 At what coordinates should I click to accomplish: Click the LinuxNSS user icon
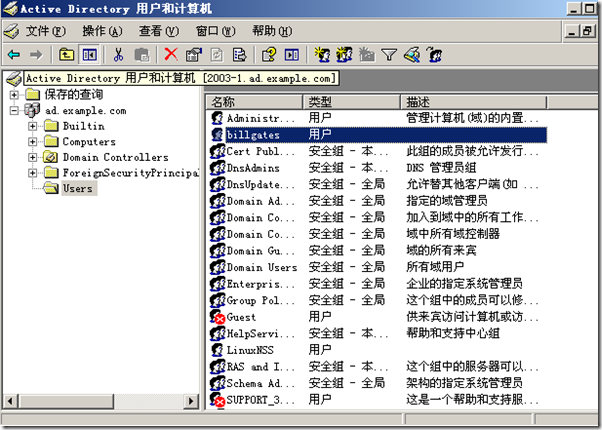tap(217, 350)
